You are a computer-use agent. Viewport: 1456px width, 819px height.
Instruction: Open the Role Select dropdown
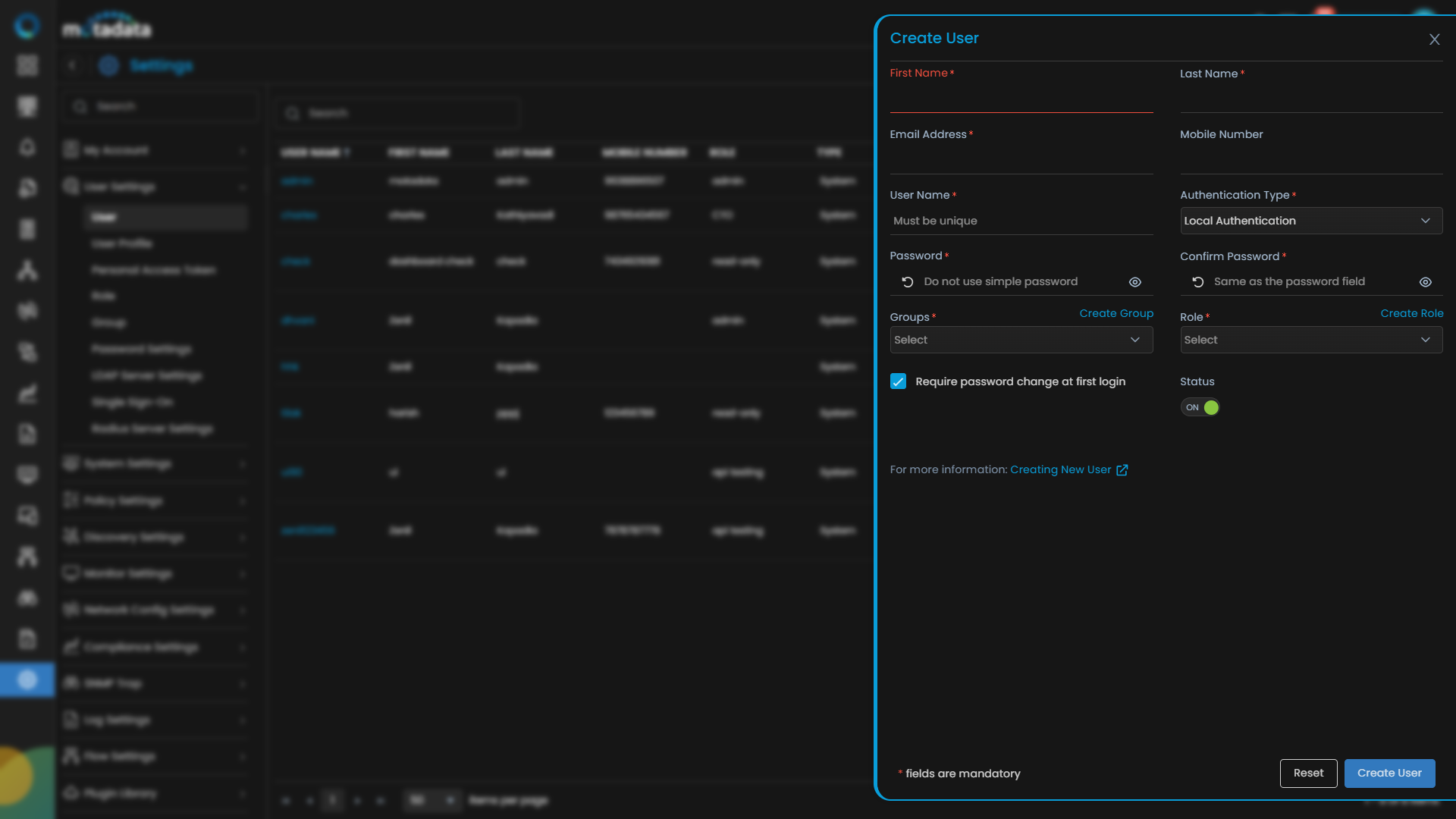tap(1310, 340)
